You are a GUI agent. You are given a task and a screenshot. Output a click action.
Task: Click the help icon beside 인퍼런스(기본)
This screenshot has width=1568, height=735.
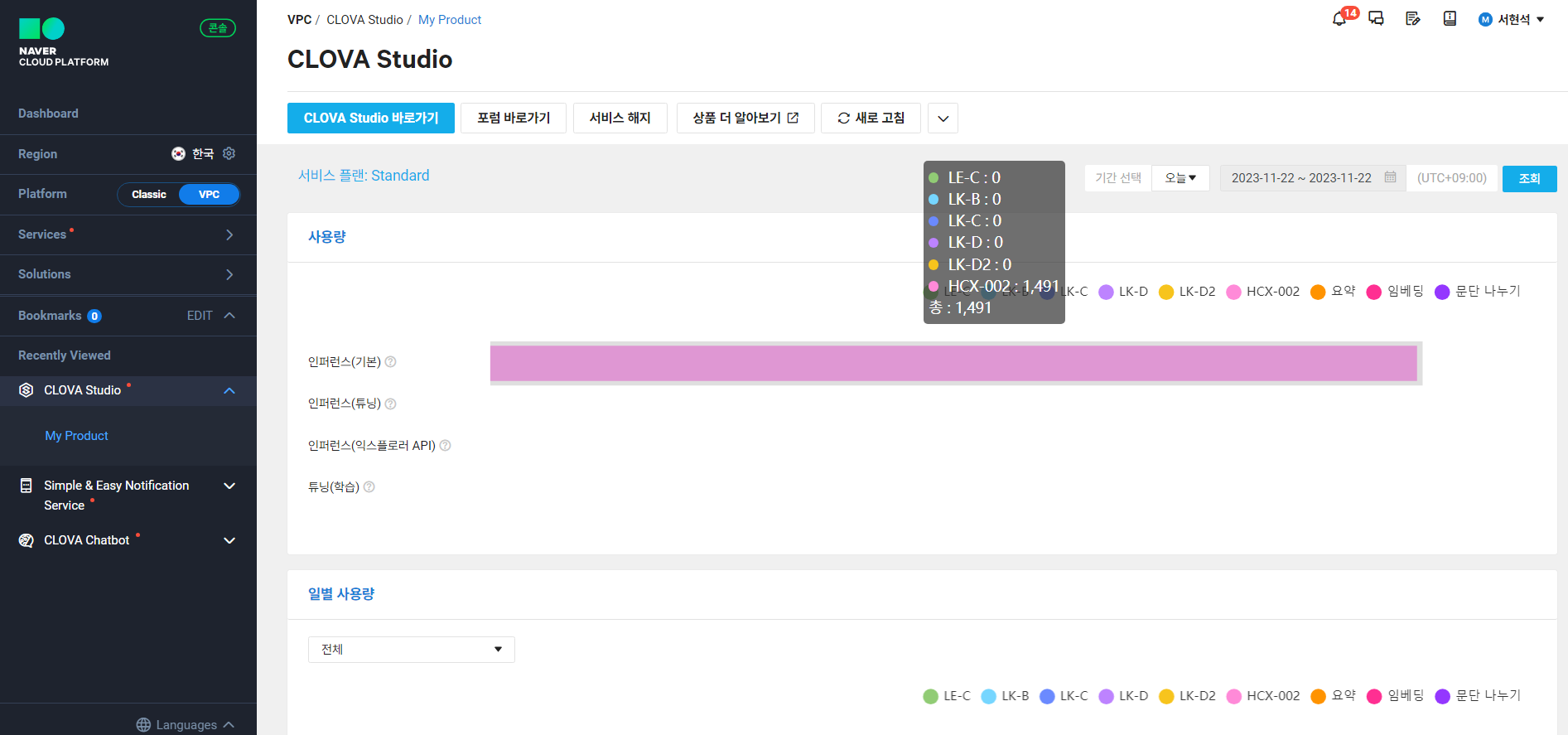click(391, 362)
